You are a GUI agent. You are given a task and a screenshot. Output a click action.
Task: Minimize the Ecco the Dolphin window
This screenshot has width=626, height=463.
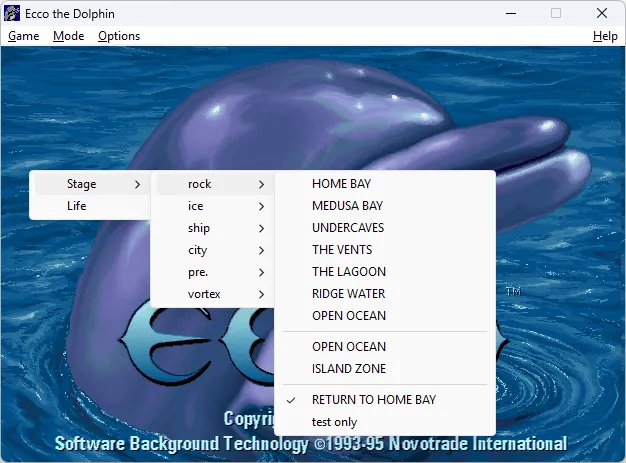(511, 14)
